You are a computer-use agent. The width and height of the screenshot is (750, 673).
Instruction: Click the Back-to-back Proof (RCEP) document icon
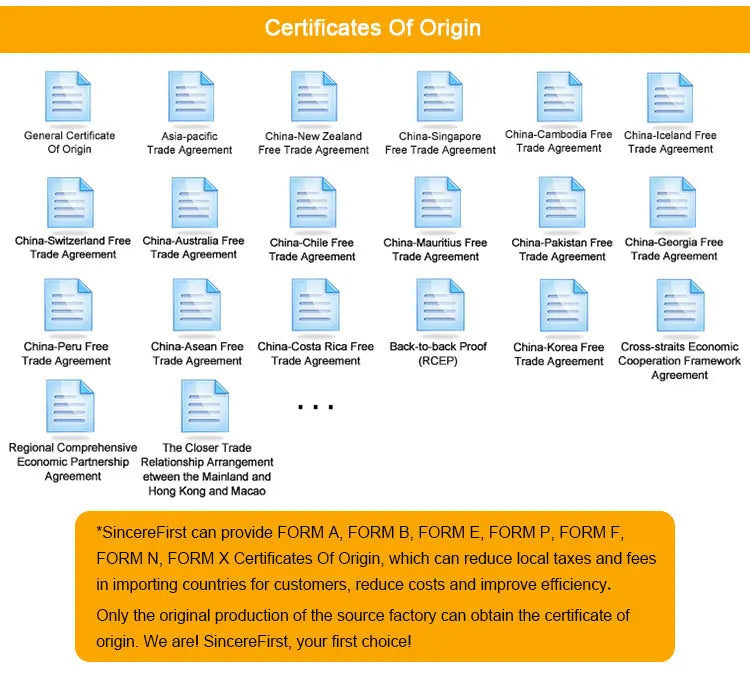coord(440,305)
